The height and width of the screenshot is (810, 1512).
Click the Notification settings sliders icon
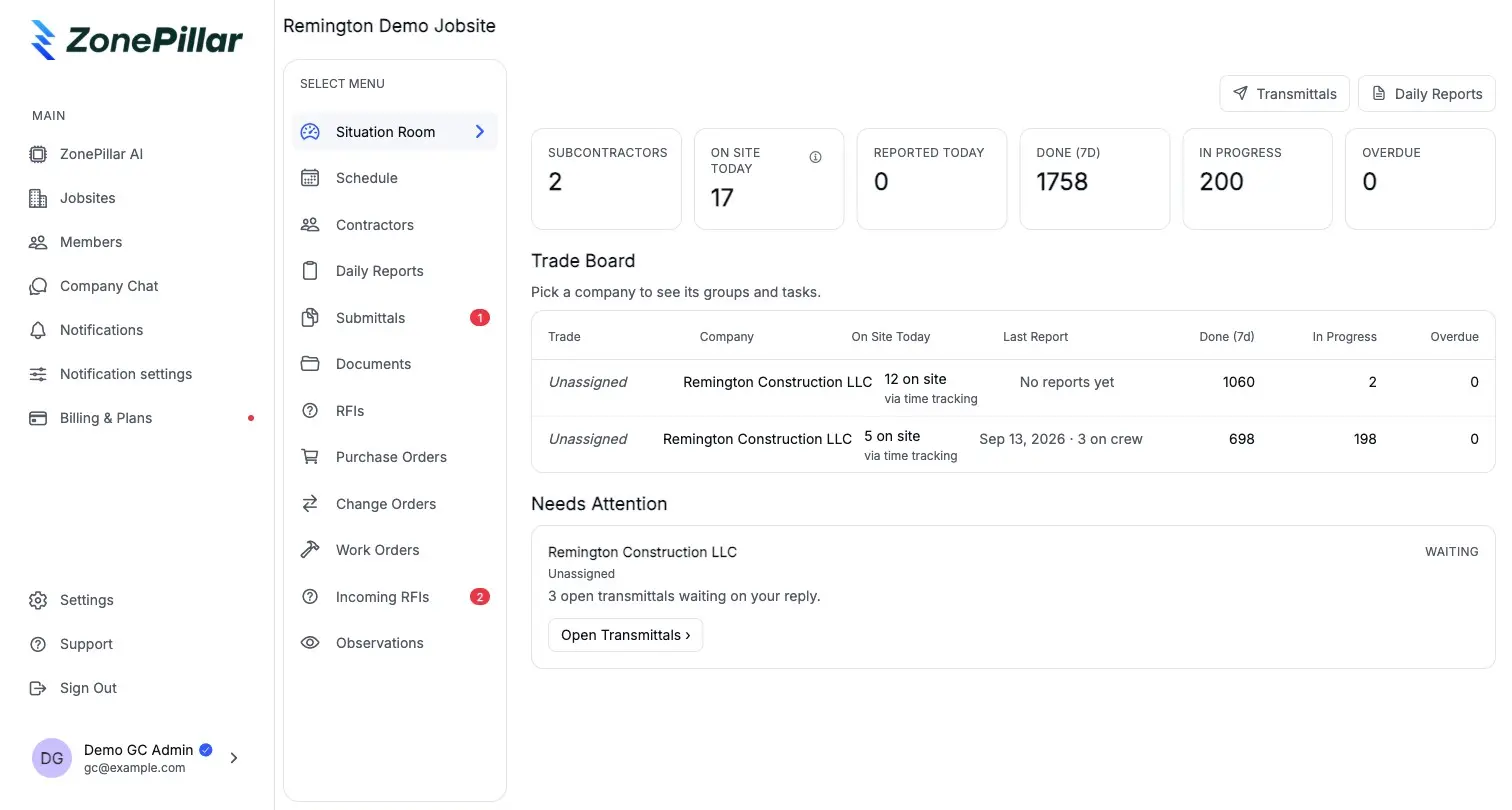pos(38,374)
